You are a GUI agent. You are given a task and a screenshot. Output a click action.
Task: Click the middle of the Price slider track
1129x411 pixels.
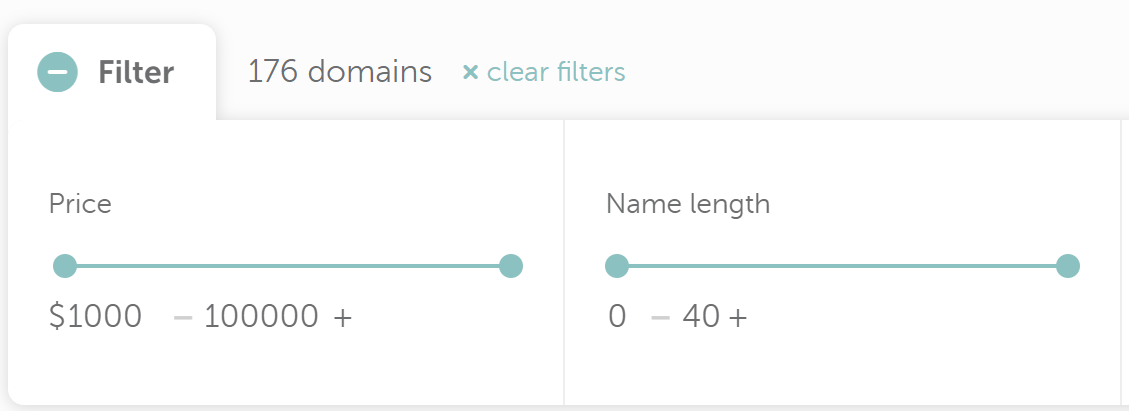coord(288,266)
